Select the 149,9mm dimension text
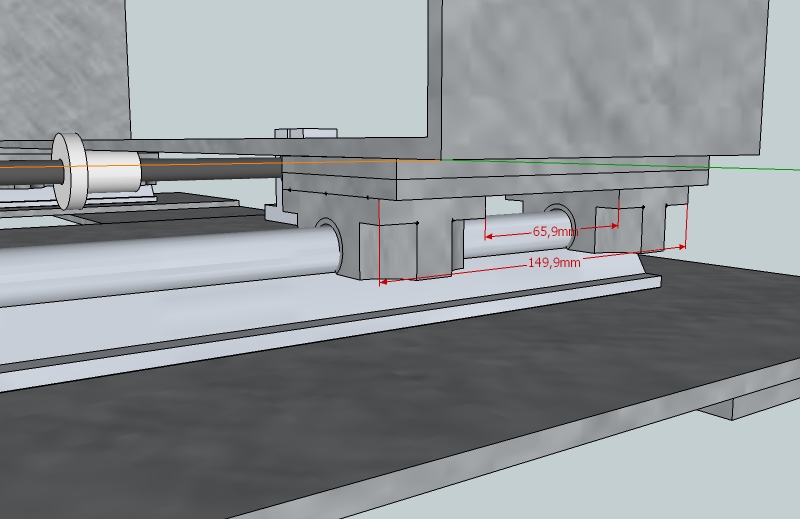The image size is (800, 519). pos(553,262)
